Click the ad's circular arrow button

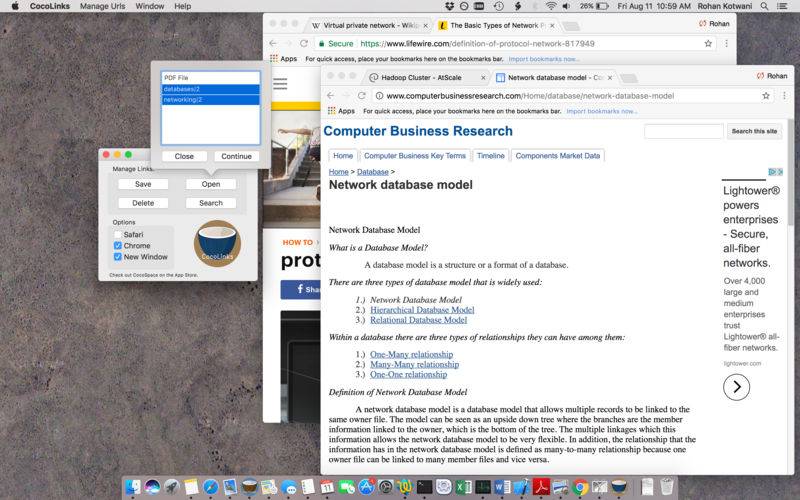(736, 387)
